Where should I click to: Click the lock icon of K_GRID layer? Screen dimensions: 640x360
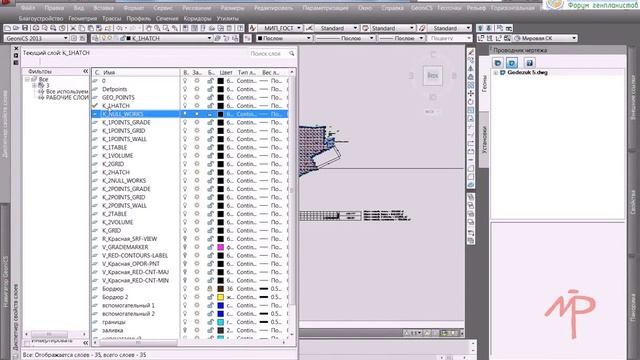[210, 231]
